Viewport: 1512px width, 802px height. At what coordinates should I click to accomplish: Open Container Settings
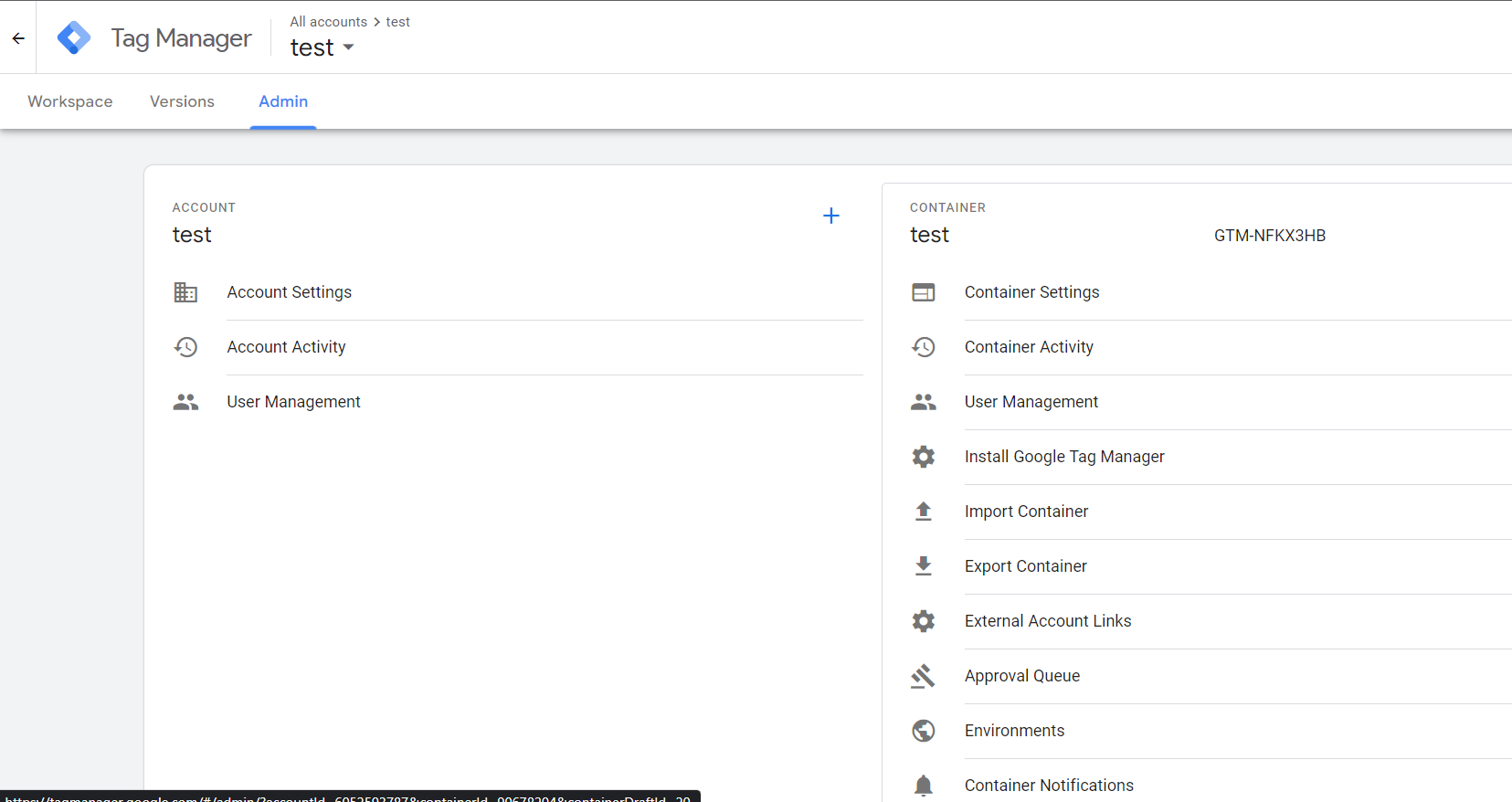(x=1031, y=292)
